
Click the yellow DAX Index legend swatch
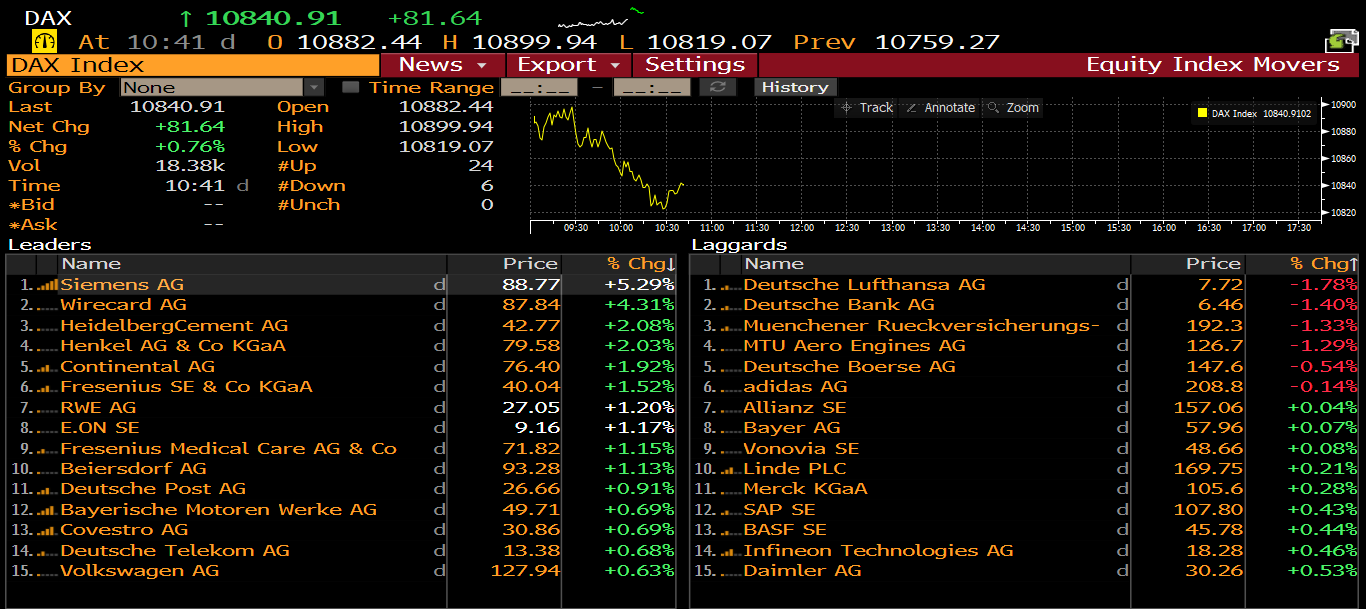[1202, 113]
